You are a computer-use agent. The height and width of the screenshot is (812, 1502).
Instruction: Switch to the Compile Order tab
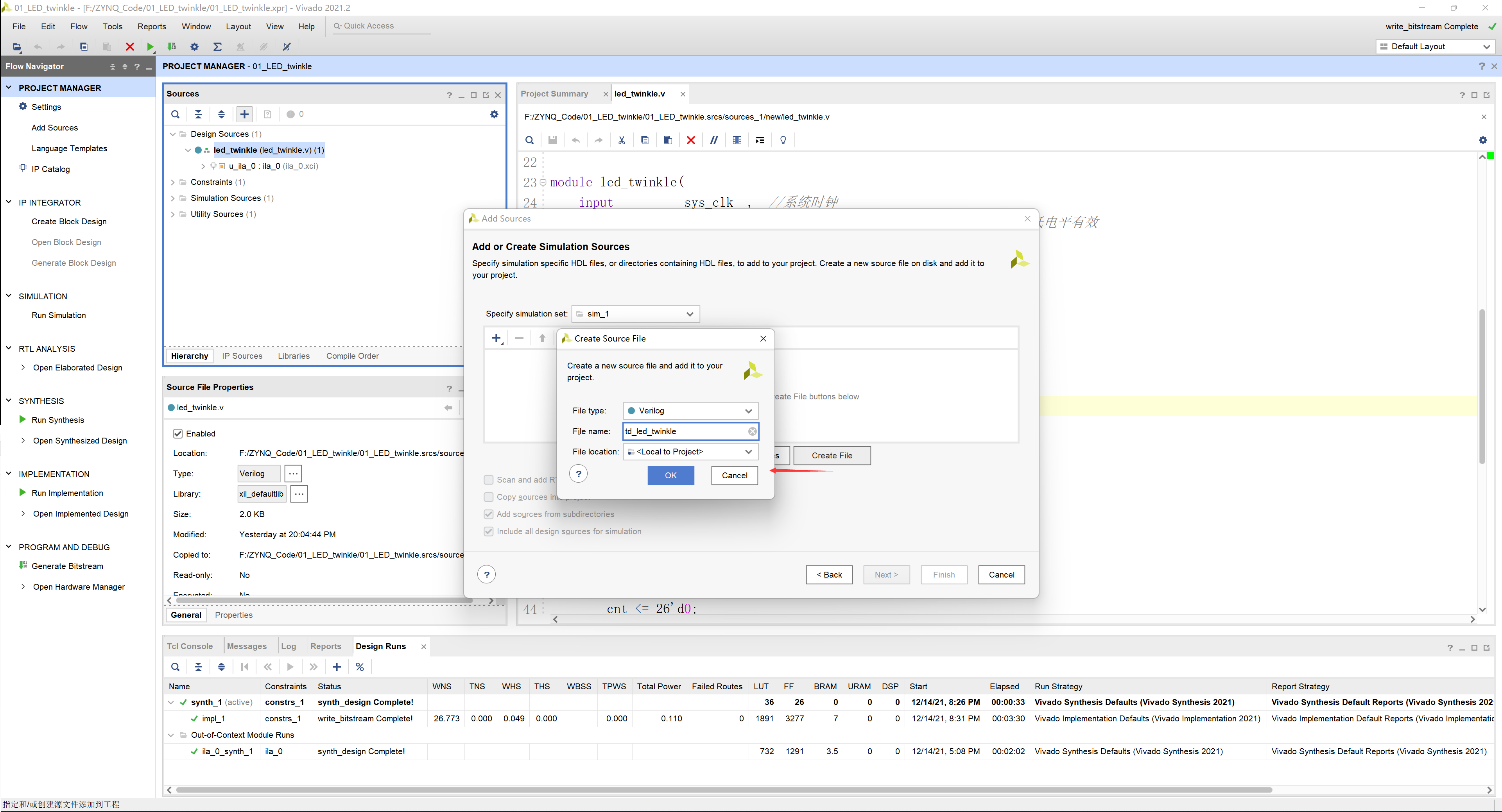pyautogui.click(x=352, y=356)
